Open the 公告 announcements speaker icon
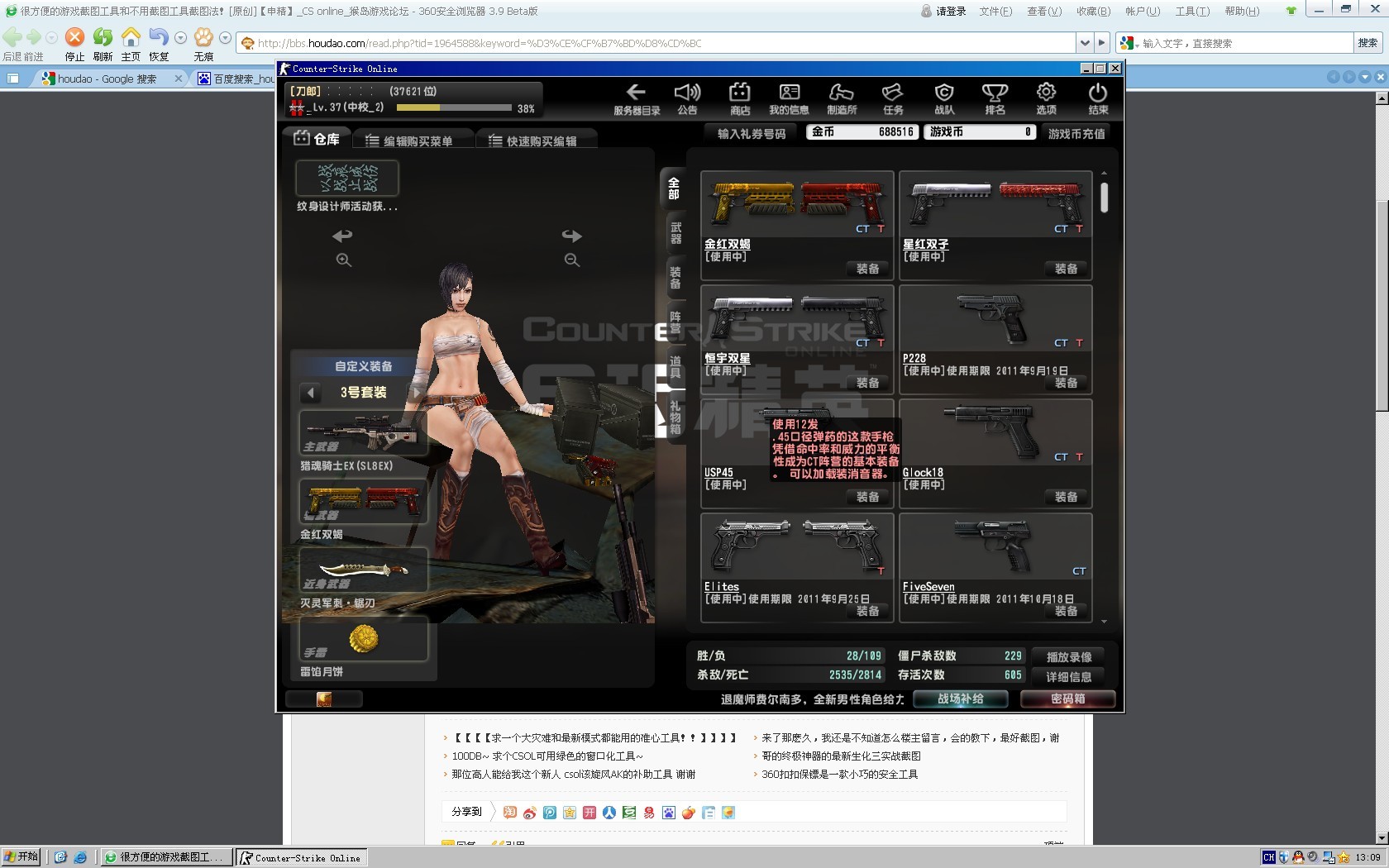This screenshot has height=868, width=1389. [x=687, y=92]
